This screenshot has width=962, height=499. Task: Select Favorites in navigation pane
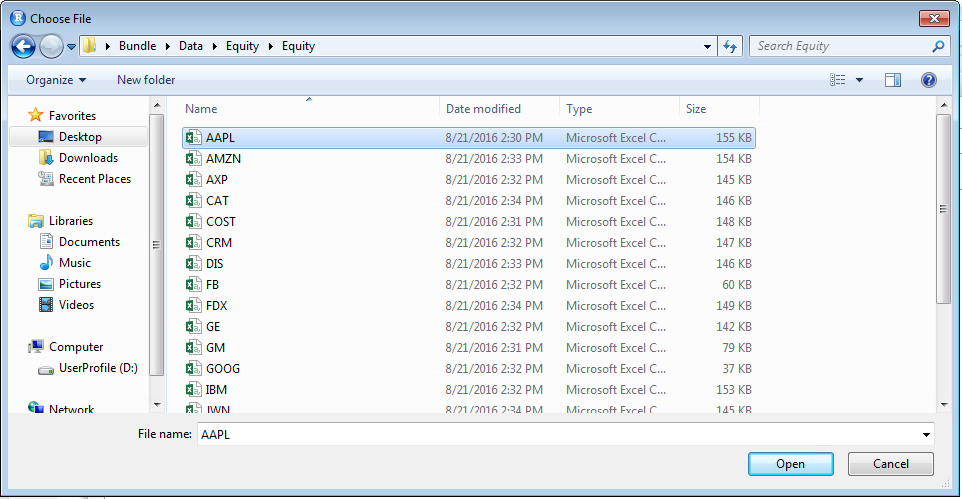(x=72, y=115)
